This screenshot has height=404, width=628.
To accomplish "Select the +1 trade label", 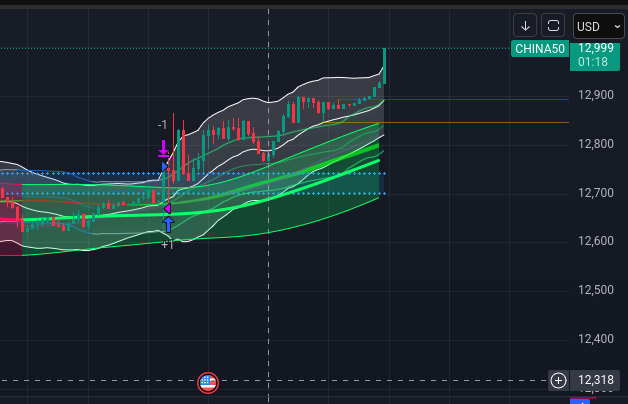I will coord(167,245).
